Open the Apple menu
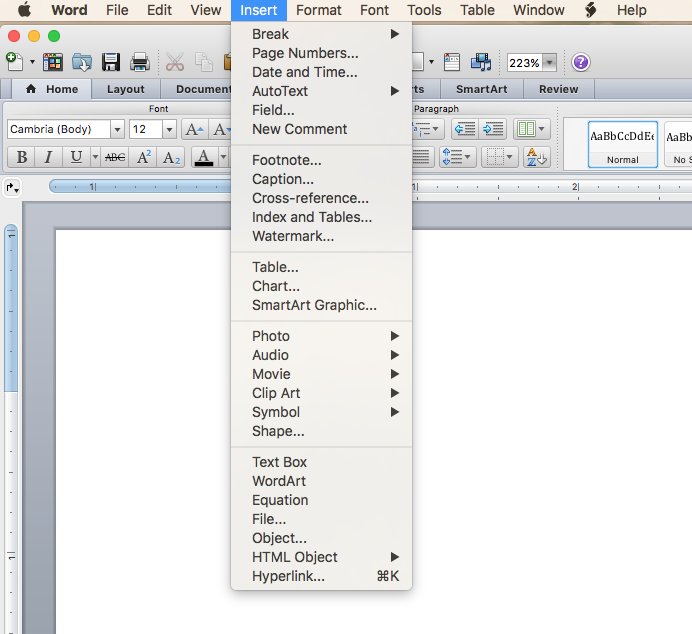The height and width of the screenshot is (634, 692). point(24,10)
